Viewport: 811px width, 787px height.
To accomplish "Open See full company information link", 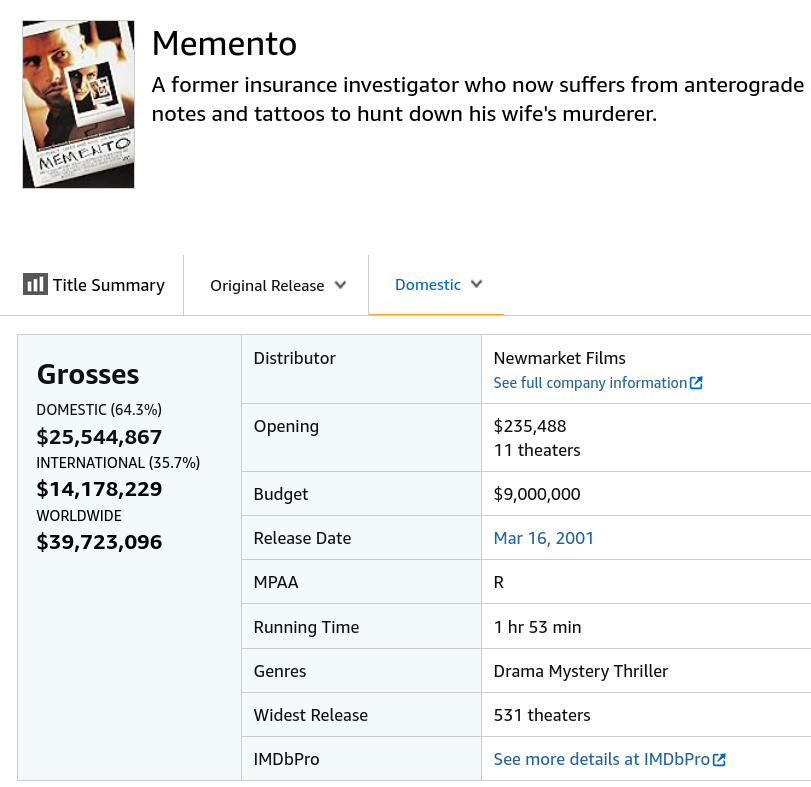I will (x=590, y=383).
